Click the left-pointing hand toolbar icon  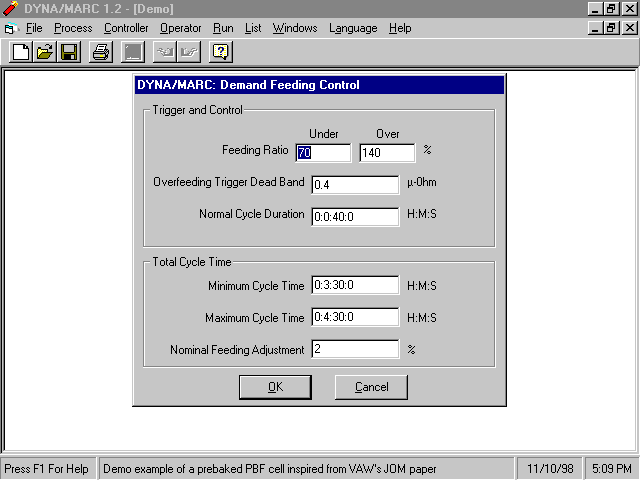pos(165,52)
